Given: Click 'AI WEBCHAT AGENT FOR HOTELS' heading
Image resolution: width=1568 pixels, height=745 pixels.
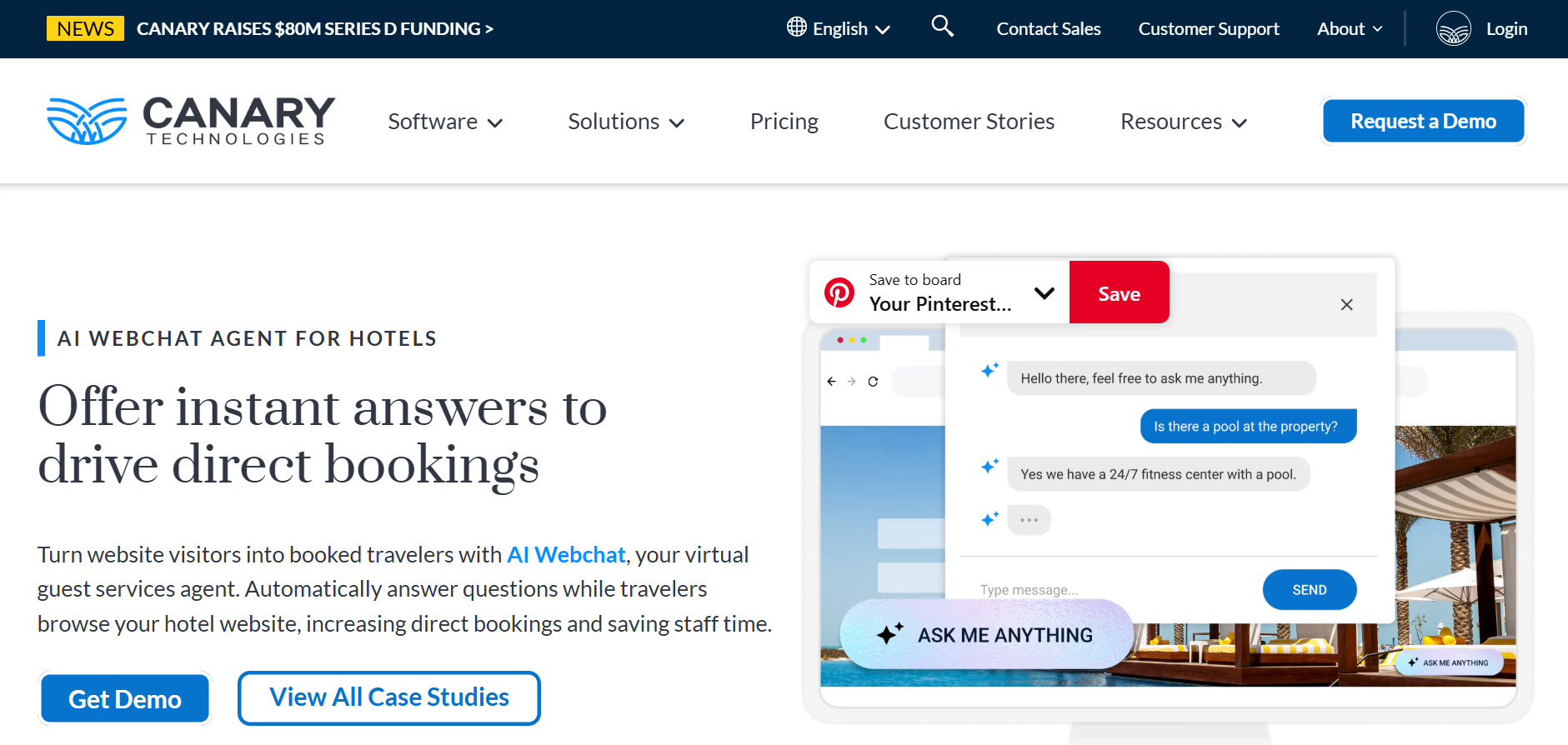Looking at the screenshot, I should [x=247, y=338].
